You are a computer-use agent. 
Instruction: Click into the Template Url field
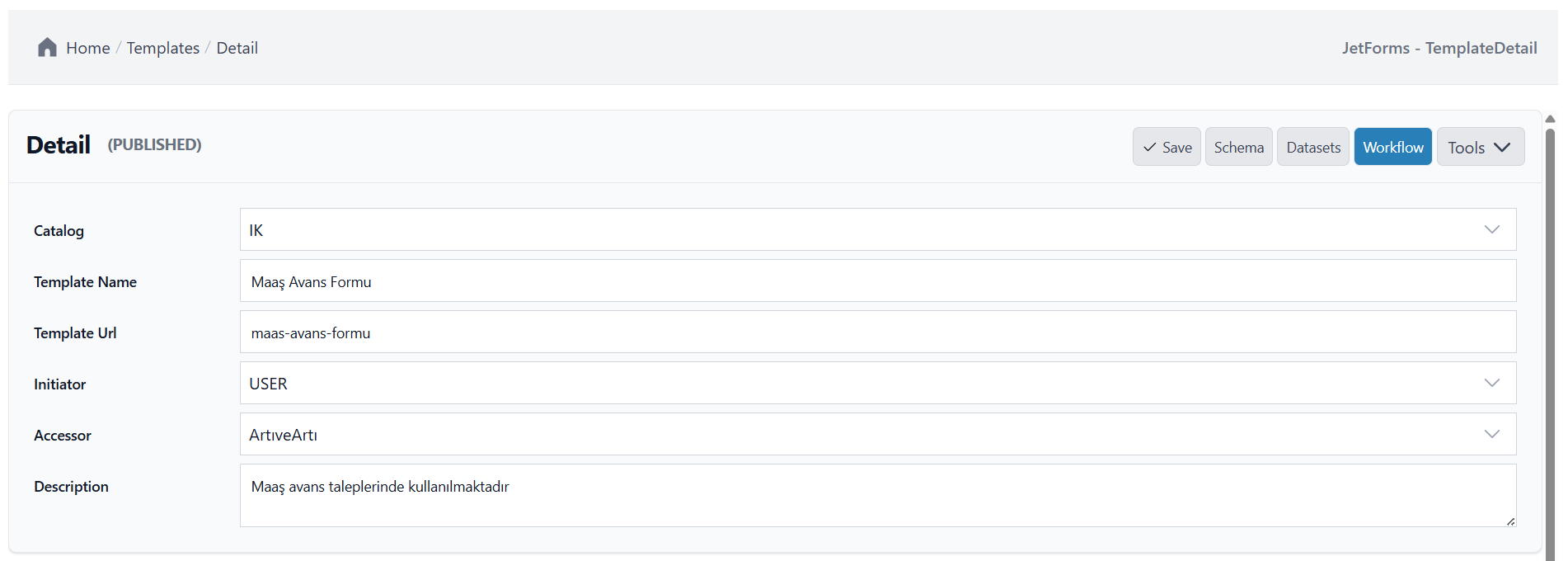tap(877, 332)
